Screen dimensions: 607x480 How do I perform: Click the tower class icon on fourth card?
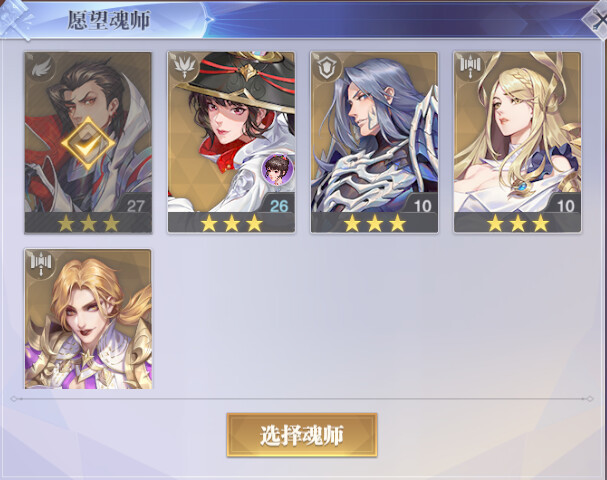[x=470, y=67]
